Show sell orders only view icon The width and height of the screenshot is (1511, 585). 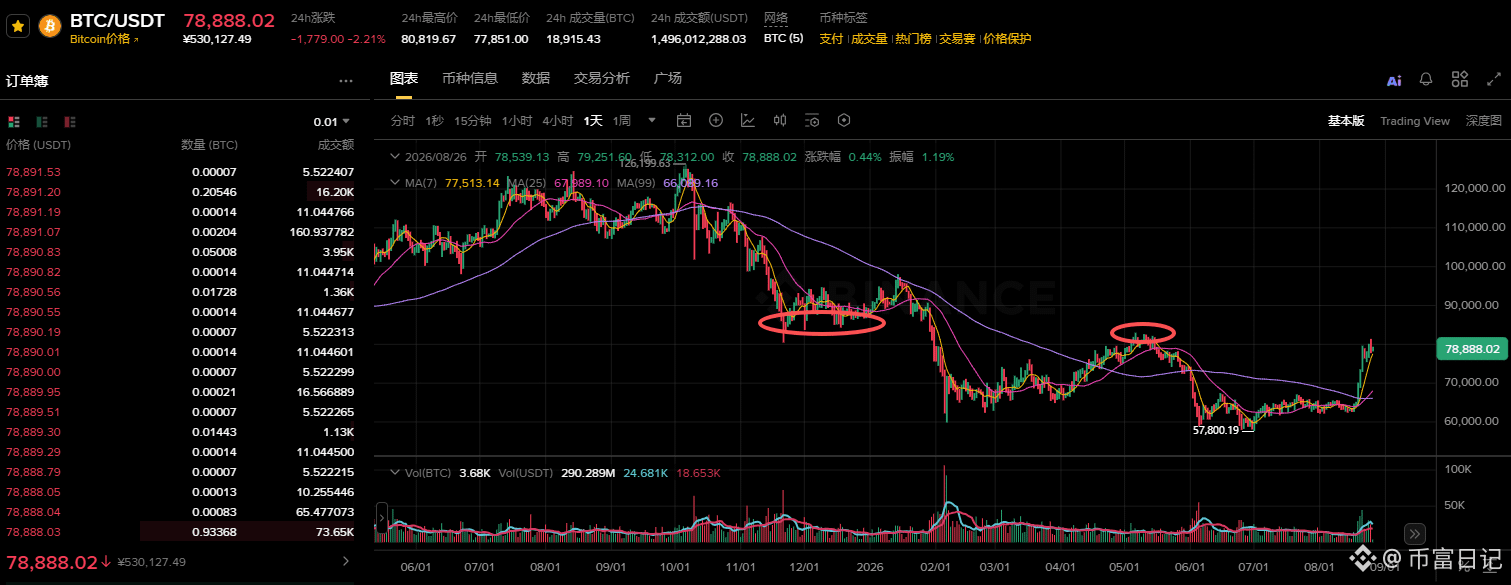tap(70, 122)
